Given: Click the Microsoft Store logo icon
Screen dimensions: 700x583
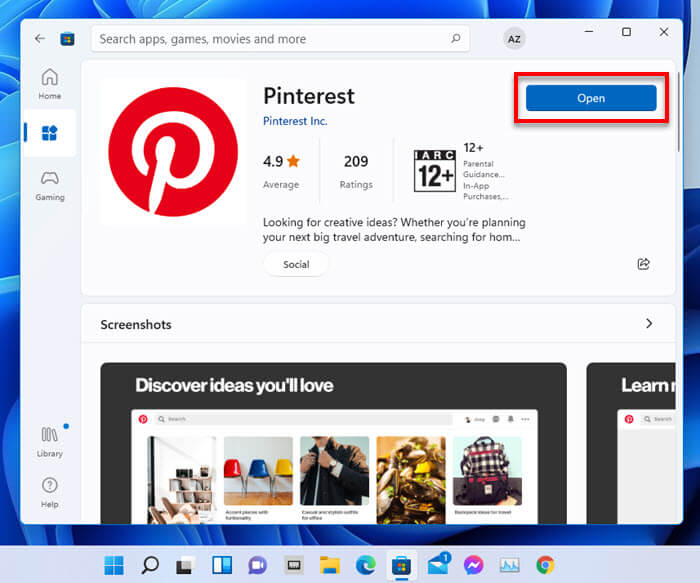Looking at the screenshot, I should [x=67, y=39].
